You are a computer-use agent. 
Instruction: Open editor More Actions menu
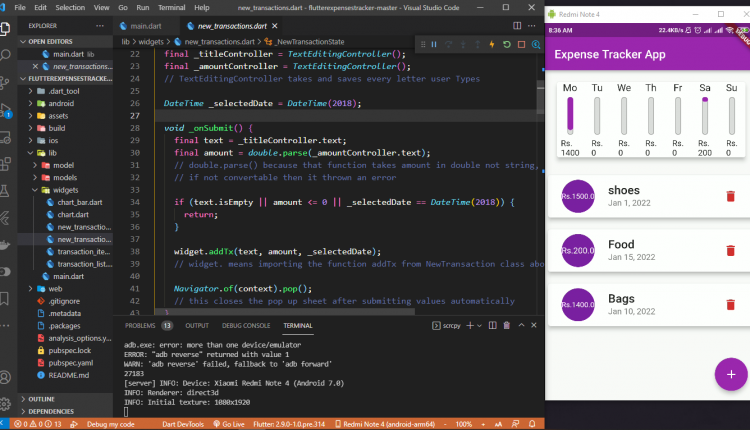coord(532,26)
